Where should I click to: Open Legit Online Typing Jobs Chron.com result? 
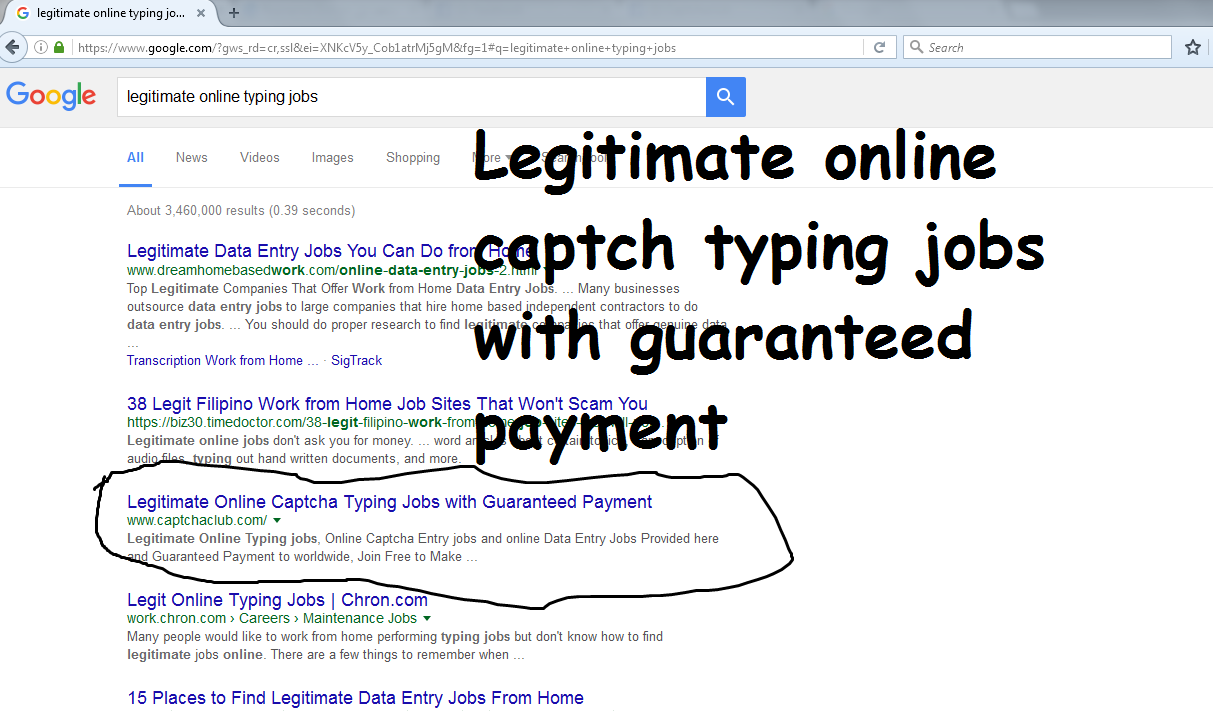[x=277, y=600]
